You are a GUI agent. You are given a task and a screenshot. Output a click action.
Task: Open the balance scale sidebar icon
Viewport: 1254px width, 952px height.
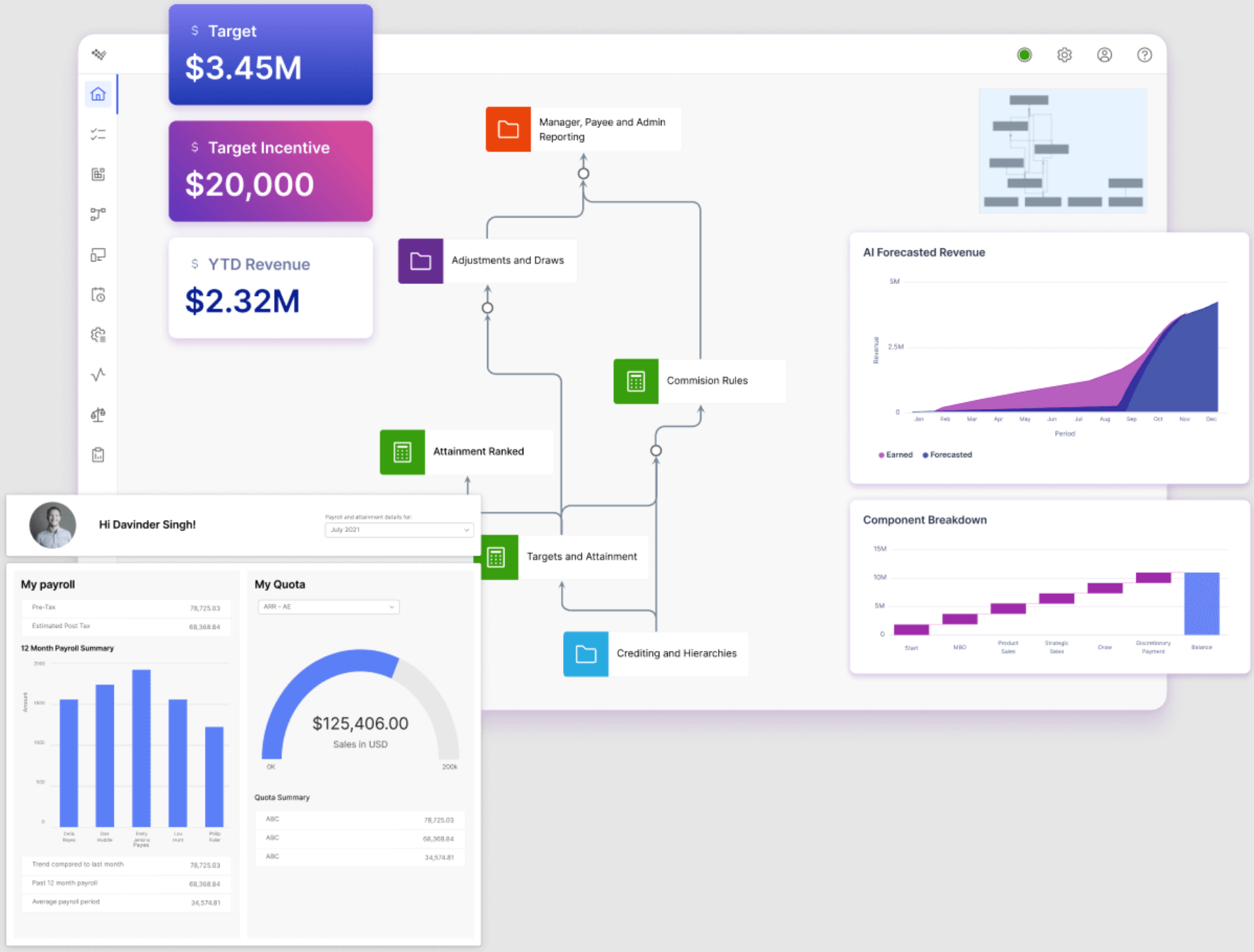point(98,415)
